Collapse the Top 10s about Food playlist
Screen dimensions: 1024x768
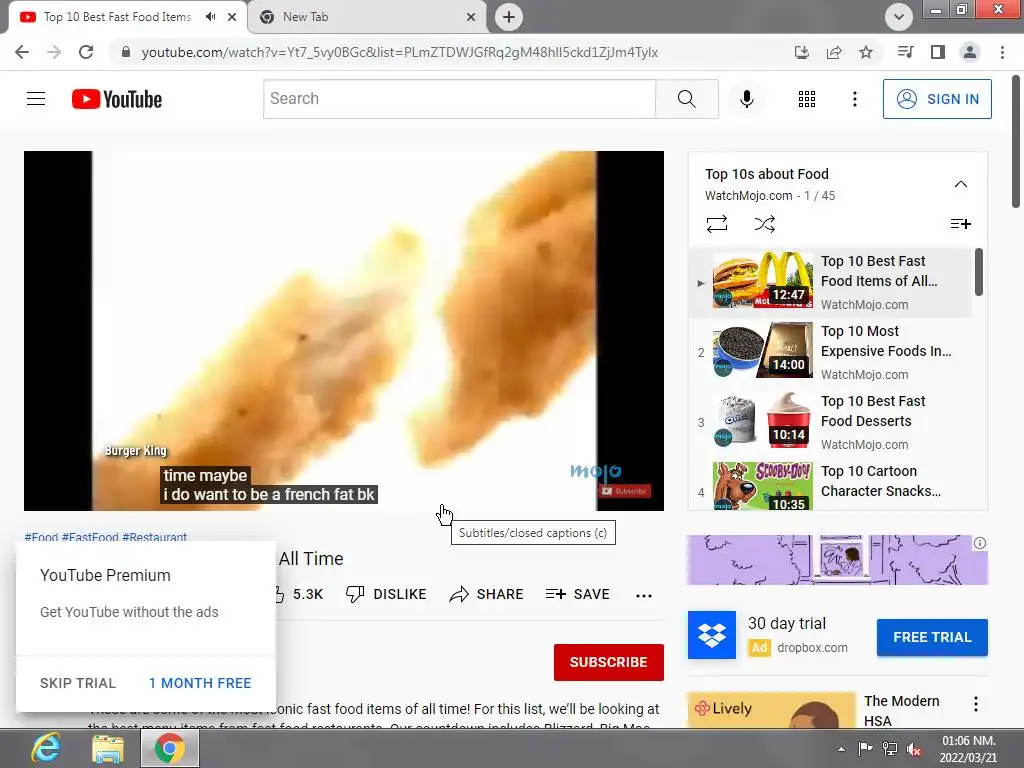[x=961, y=184]
